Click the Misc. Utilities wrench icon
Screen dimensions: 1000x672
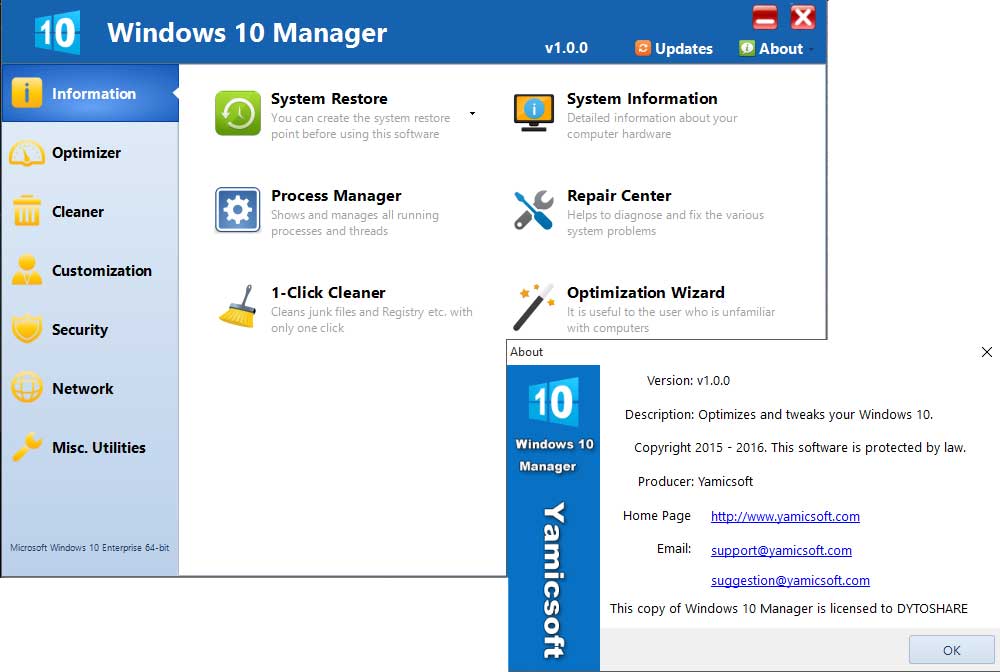[27, 446]
